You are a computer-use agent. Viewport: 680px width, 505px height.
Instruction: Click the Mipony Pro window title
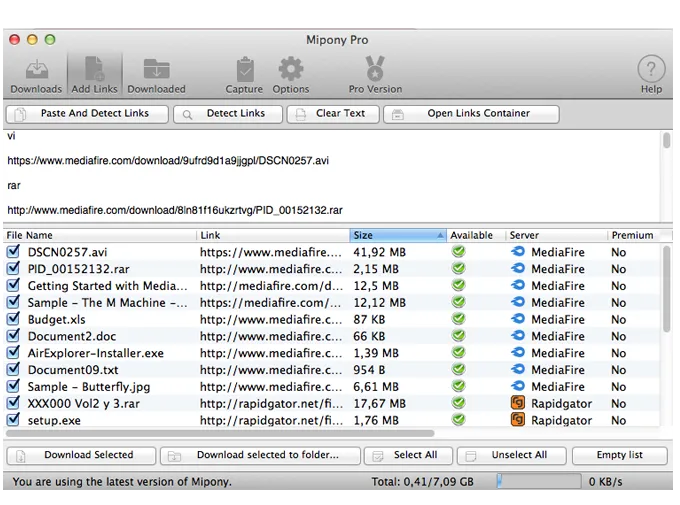pos(337,40)
